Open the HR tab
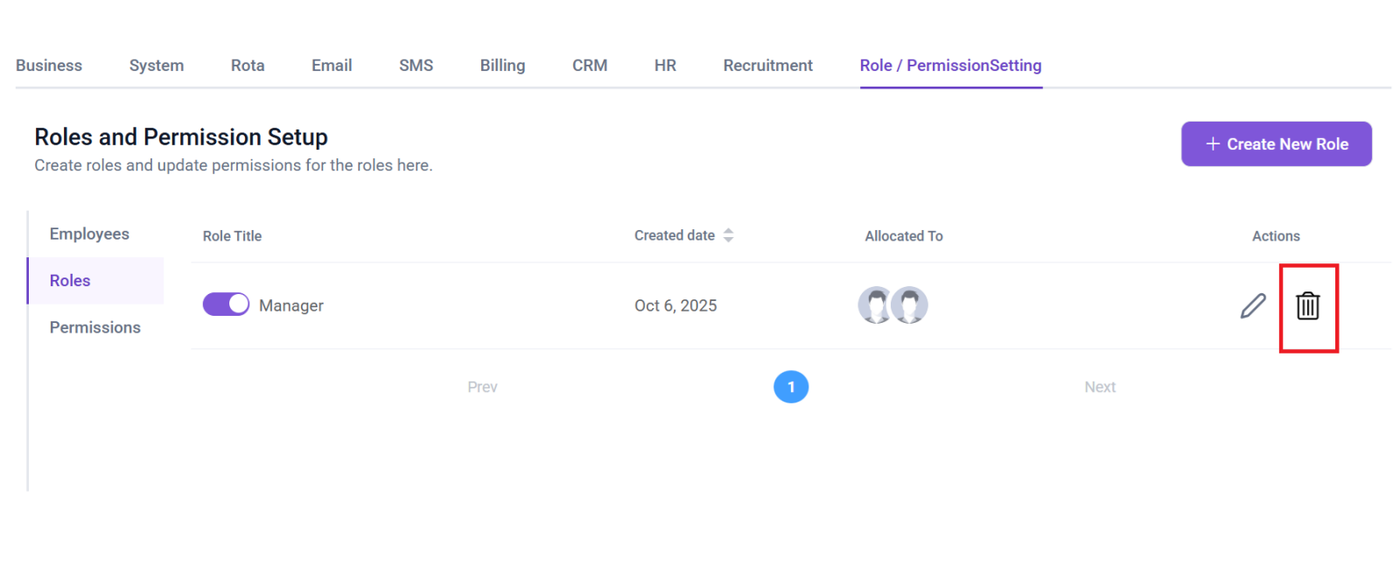The image size is (1400, 581). pyautogui.click(x=665, y=66)
